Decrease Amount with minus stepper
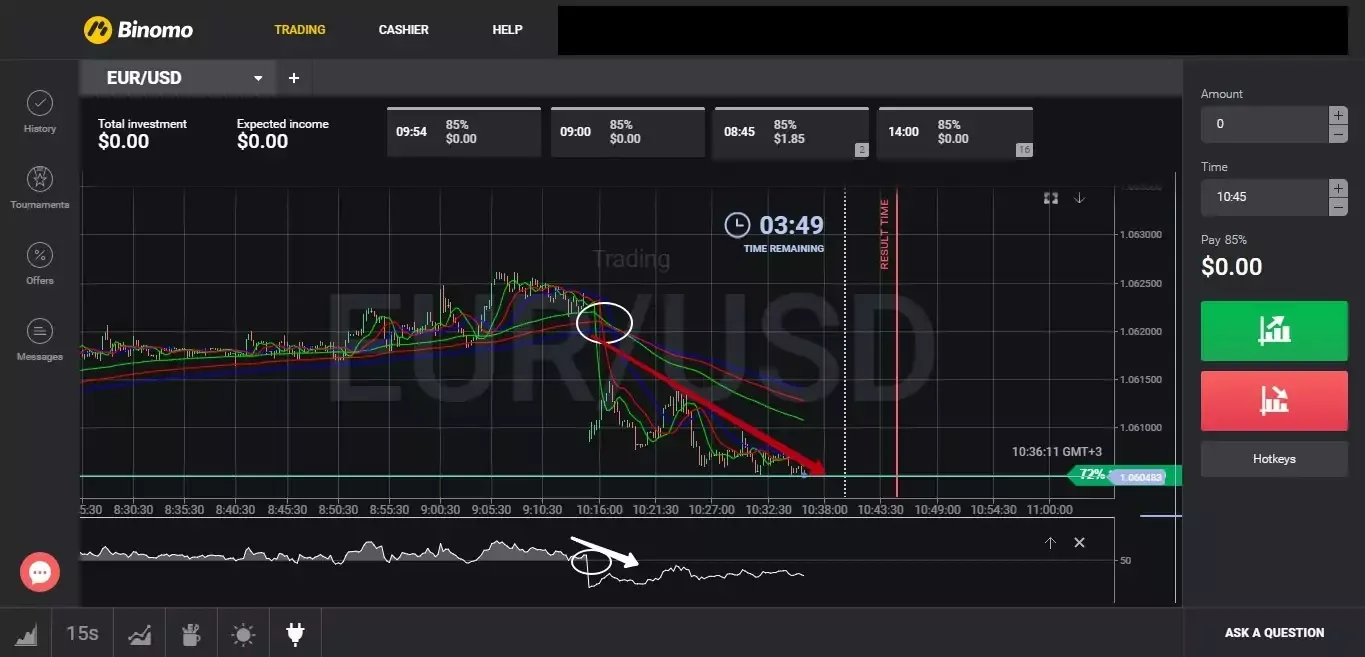Screen dimensions: 1365x657 coord(1338,134)
